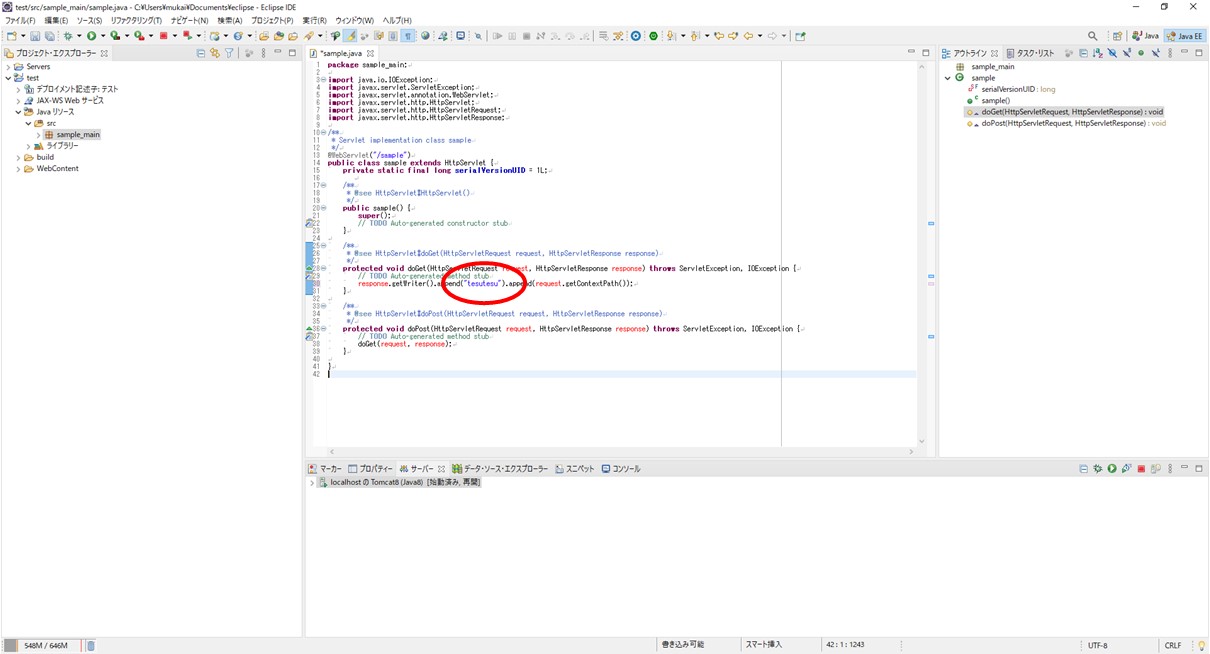Close the sample.java editor tab

point(370,53)
